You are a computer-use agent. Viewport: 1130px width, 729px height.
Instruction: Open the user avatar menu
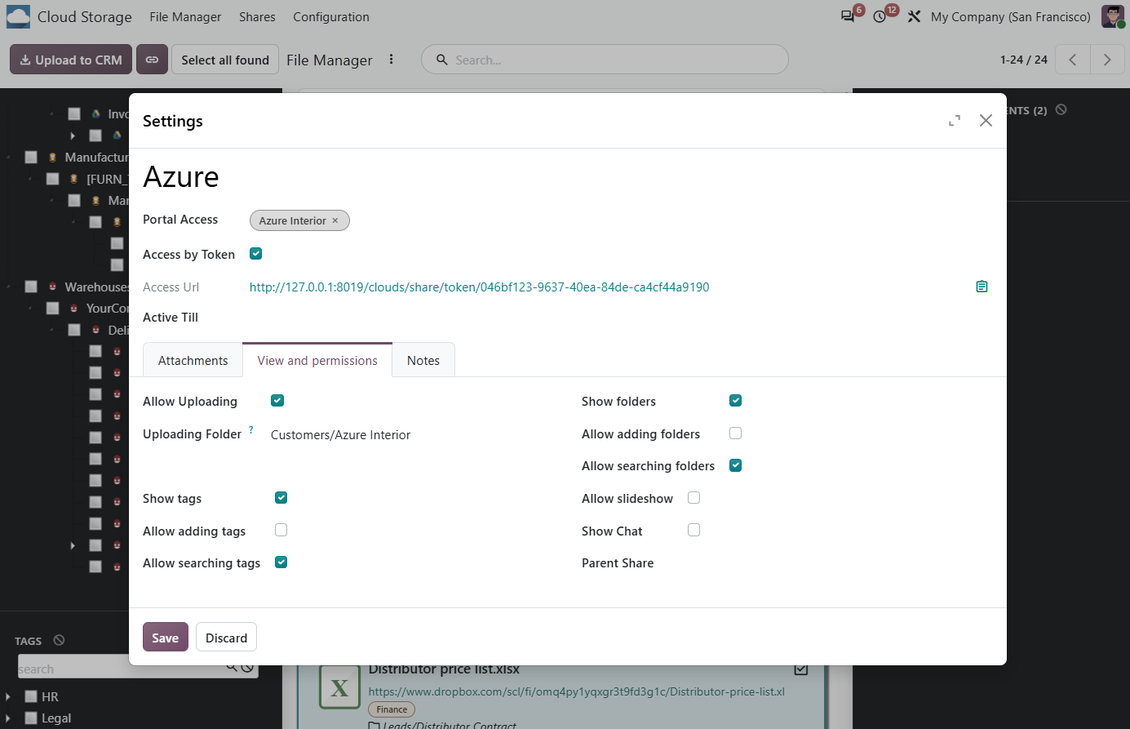pyautogui.click(x=1113, y=16)
